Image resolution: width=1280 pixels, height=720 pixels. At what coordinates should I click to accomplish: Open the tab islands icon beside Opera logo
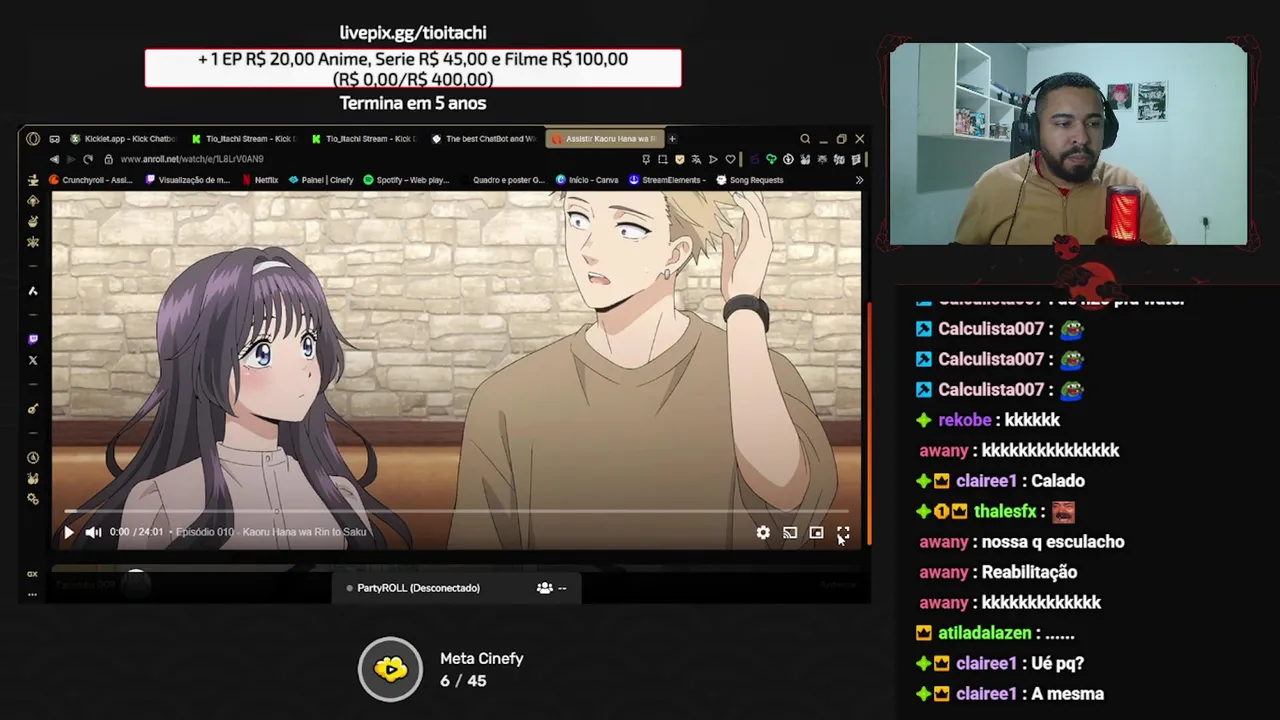[54, 139]
